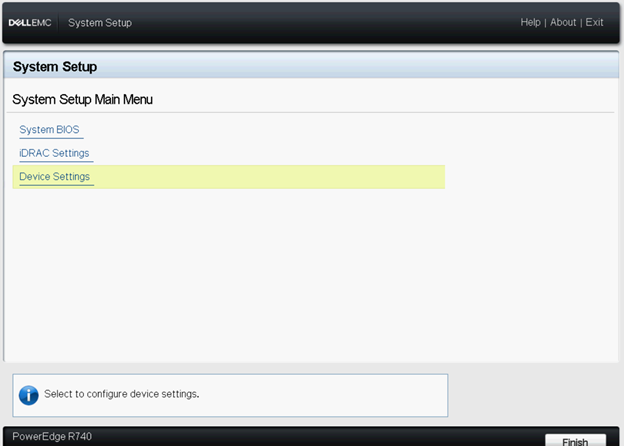This screenshot has height=446, width=624.
Task: Exit System Setup via Exit link
Action: (x=594, y=22)
